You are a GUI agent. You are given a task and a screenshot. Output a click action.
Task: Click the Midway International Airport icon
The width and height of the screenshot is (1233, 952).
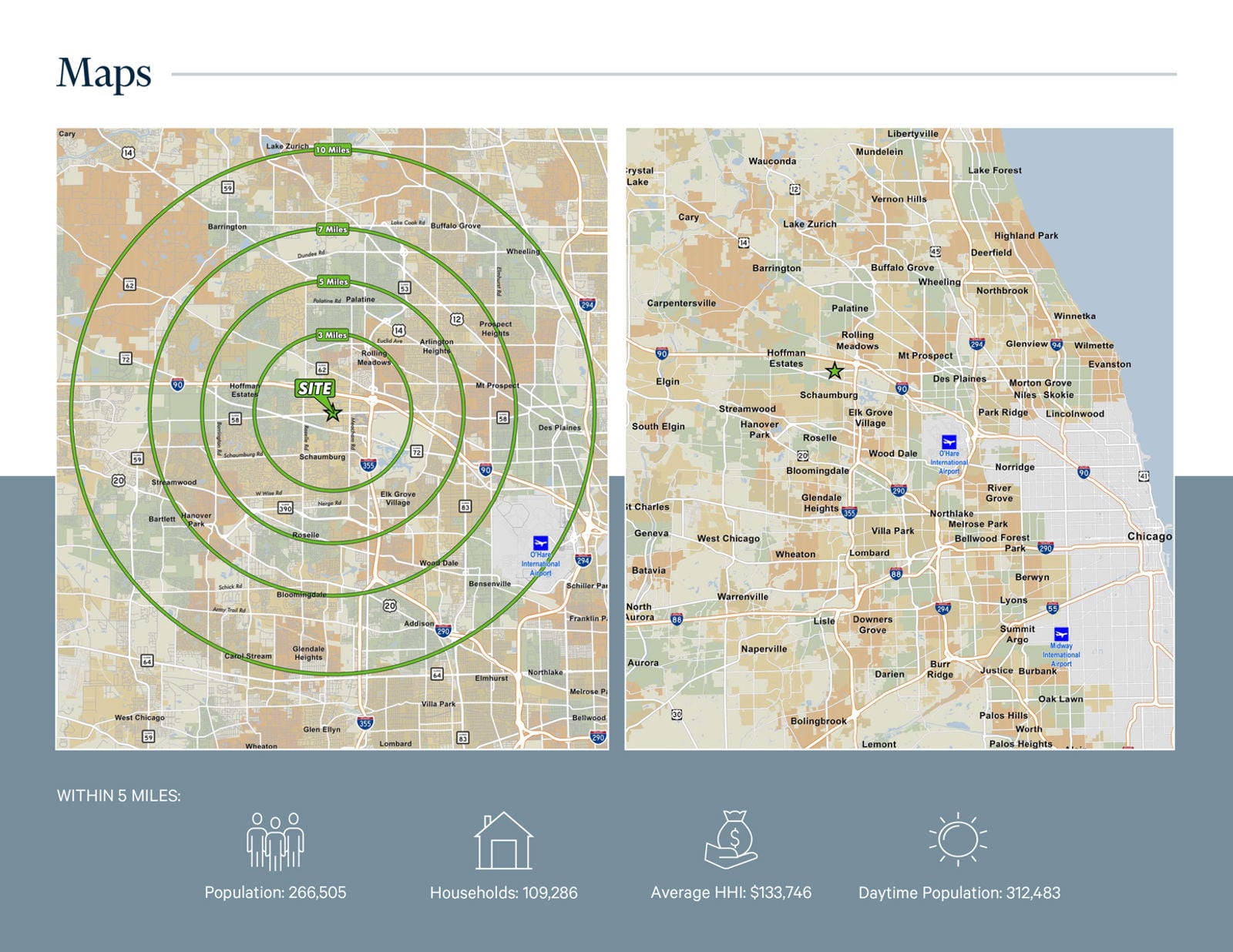click(x=1061, y=634)
